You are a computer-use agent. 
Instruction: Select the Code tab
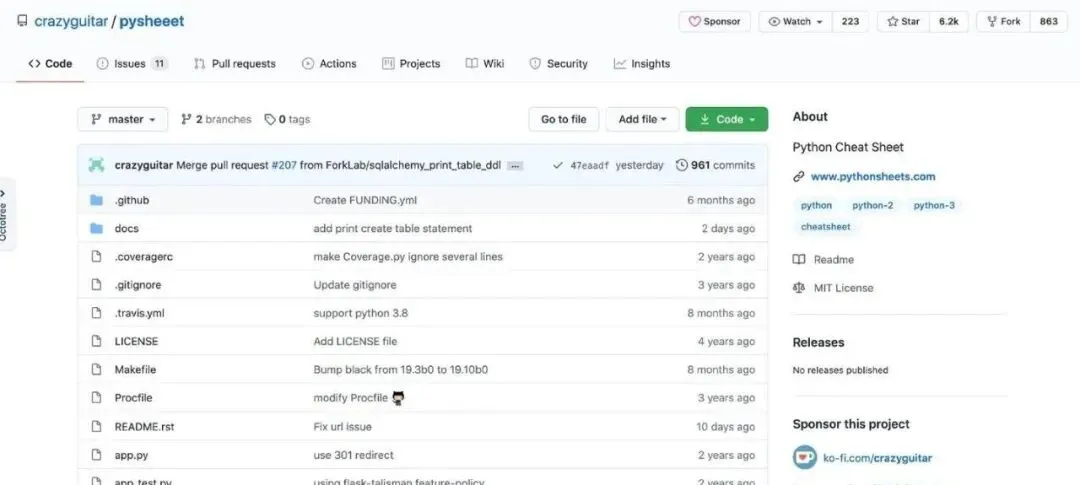pos(50,63)
